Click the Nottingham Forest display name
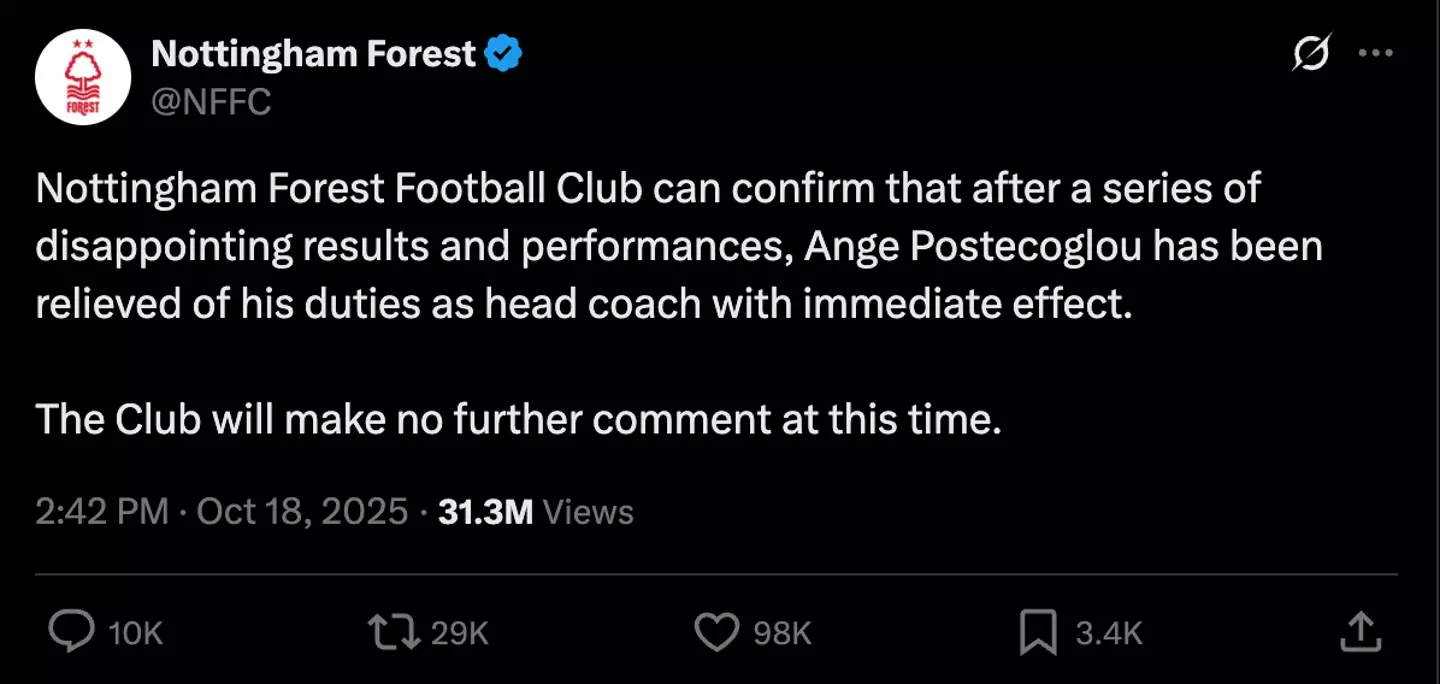This screenshot has height=684, width=1440. pos(313,54)
